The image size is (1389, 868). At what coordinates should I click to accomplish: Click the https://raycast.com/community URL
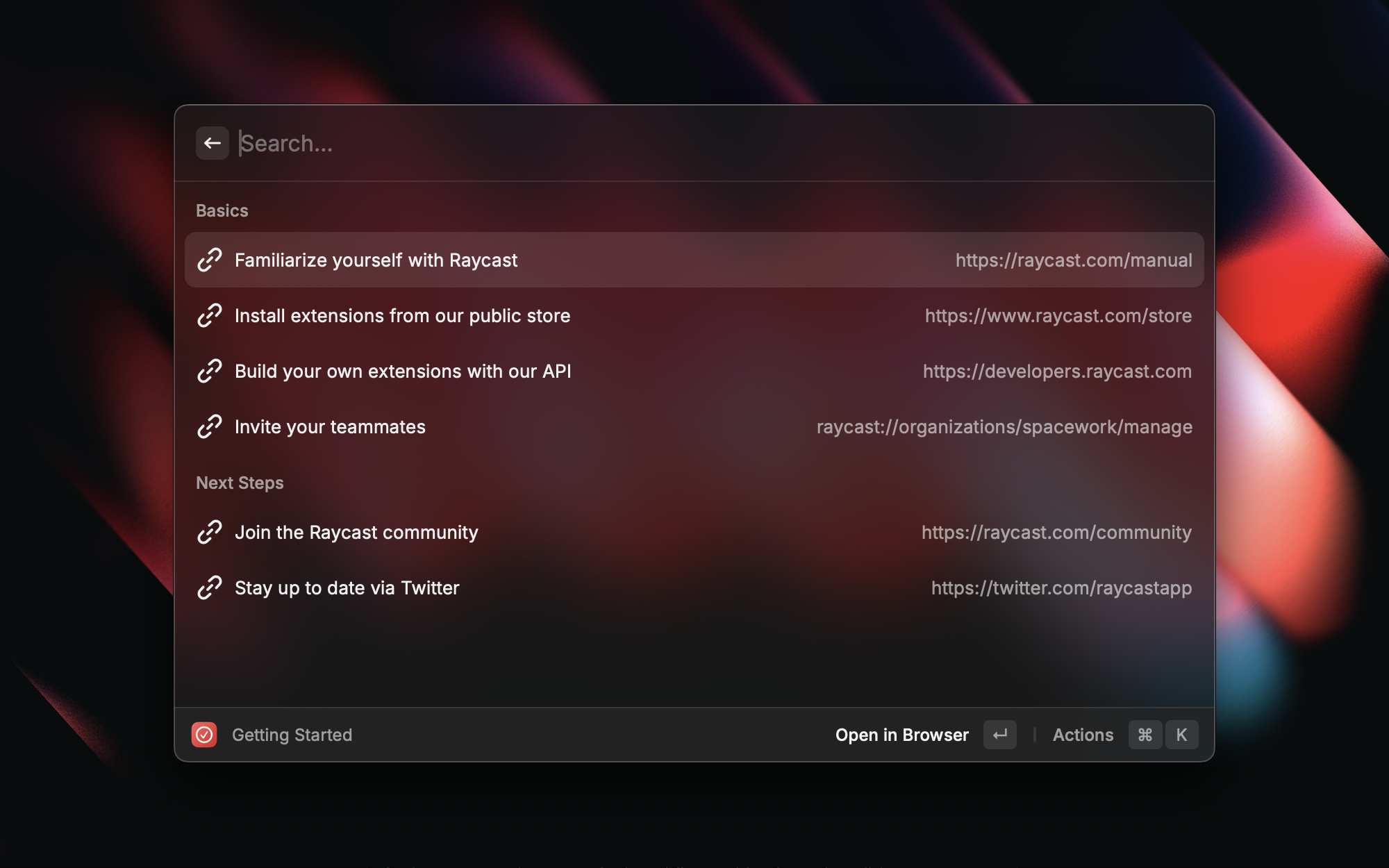tap(1056, 533)
